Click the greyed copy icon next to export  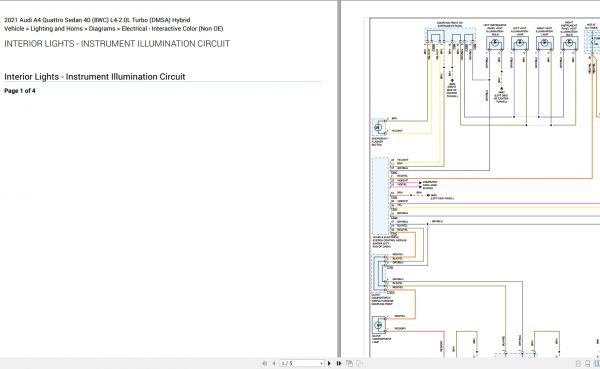pos(359,363)
